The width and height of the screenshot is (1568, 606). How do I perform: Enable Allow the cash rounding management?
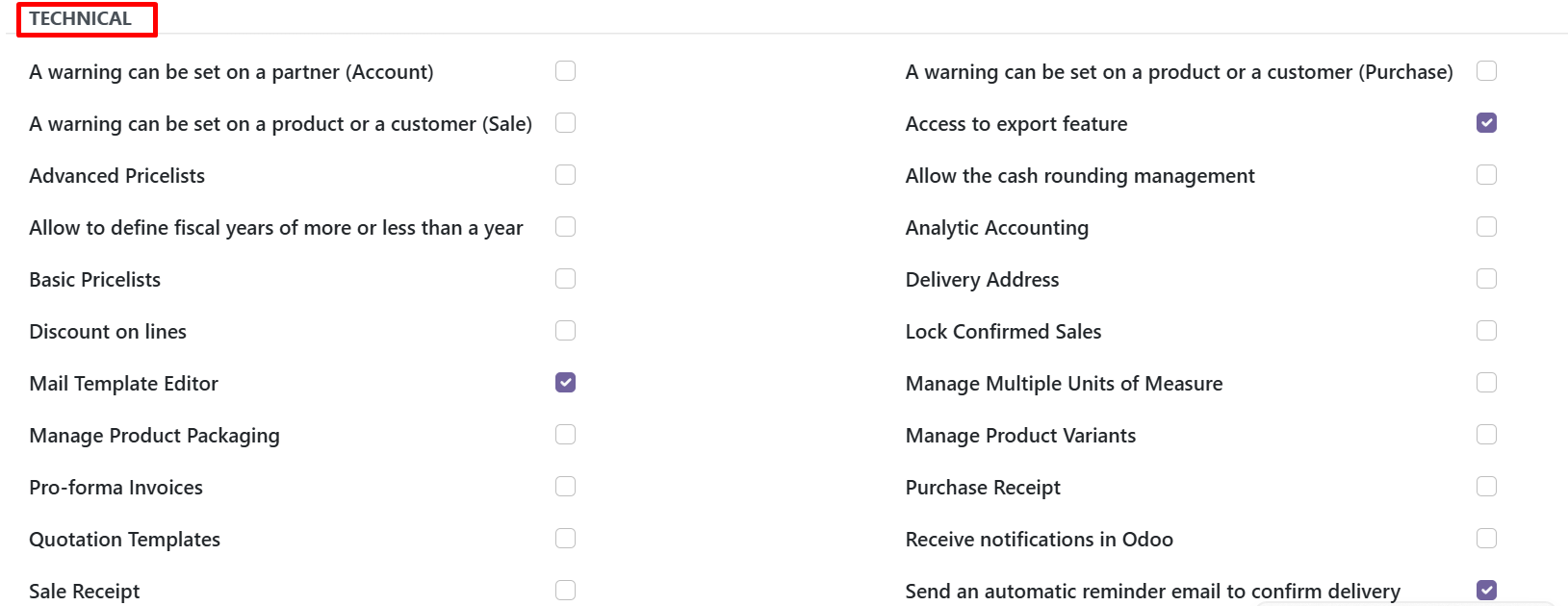click(1486, 175)
